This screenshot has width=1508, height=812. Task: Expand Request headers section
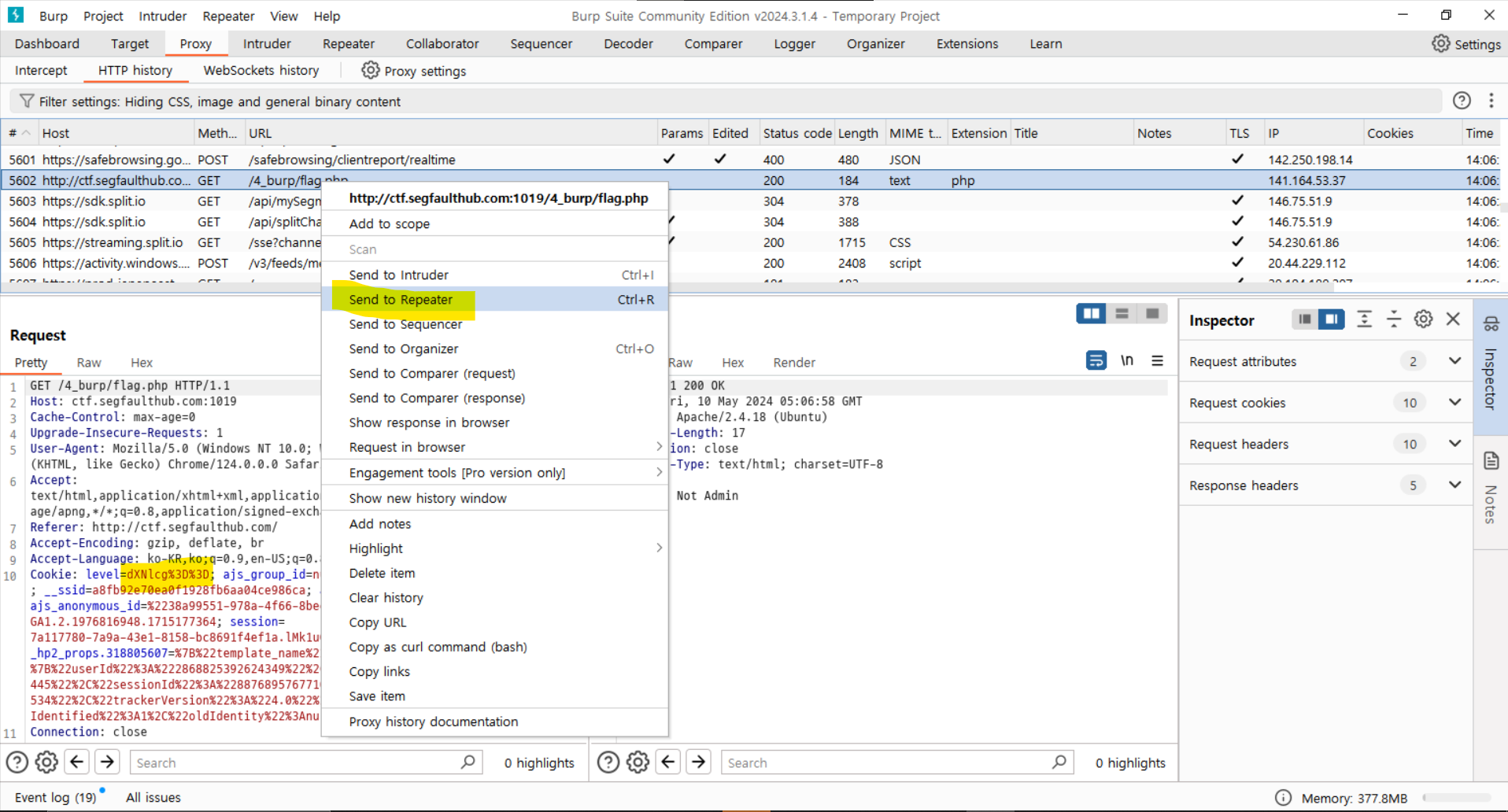point(1454,444)
